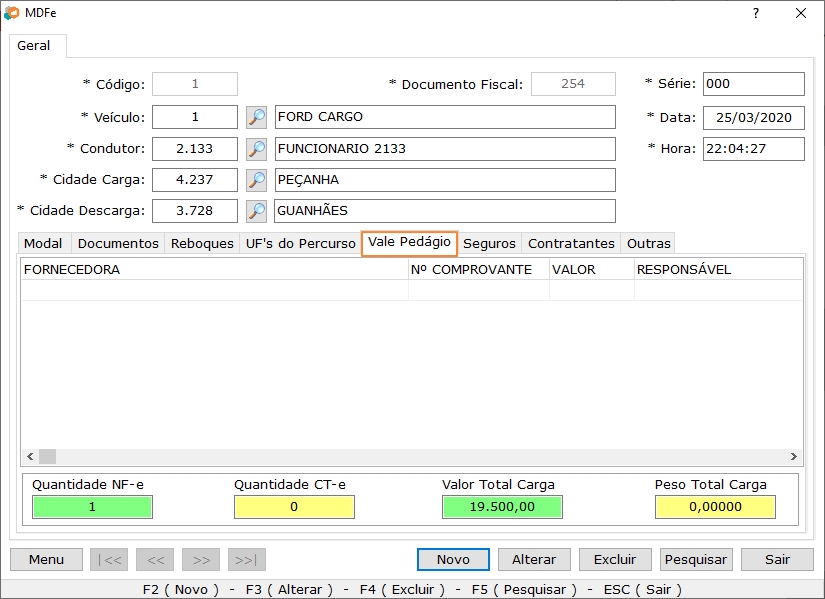825x599 pixels.
Task: Go to first record navigation button
Action: [109, 560]
